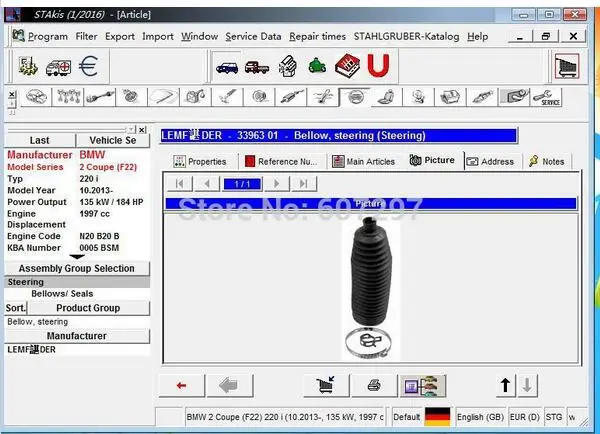Image resolution: width=600 pixels, height=434 pixels.
Task: Click the Product Group header button
Action: click(x=88, y=308)
